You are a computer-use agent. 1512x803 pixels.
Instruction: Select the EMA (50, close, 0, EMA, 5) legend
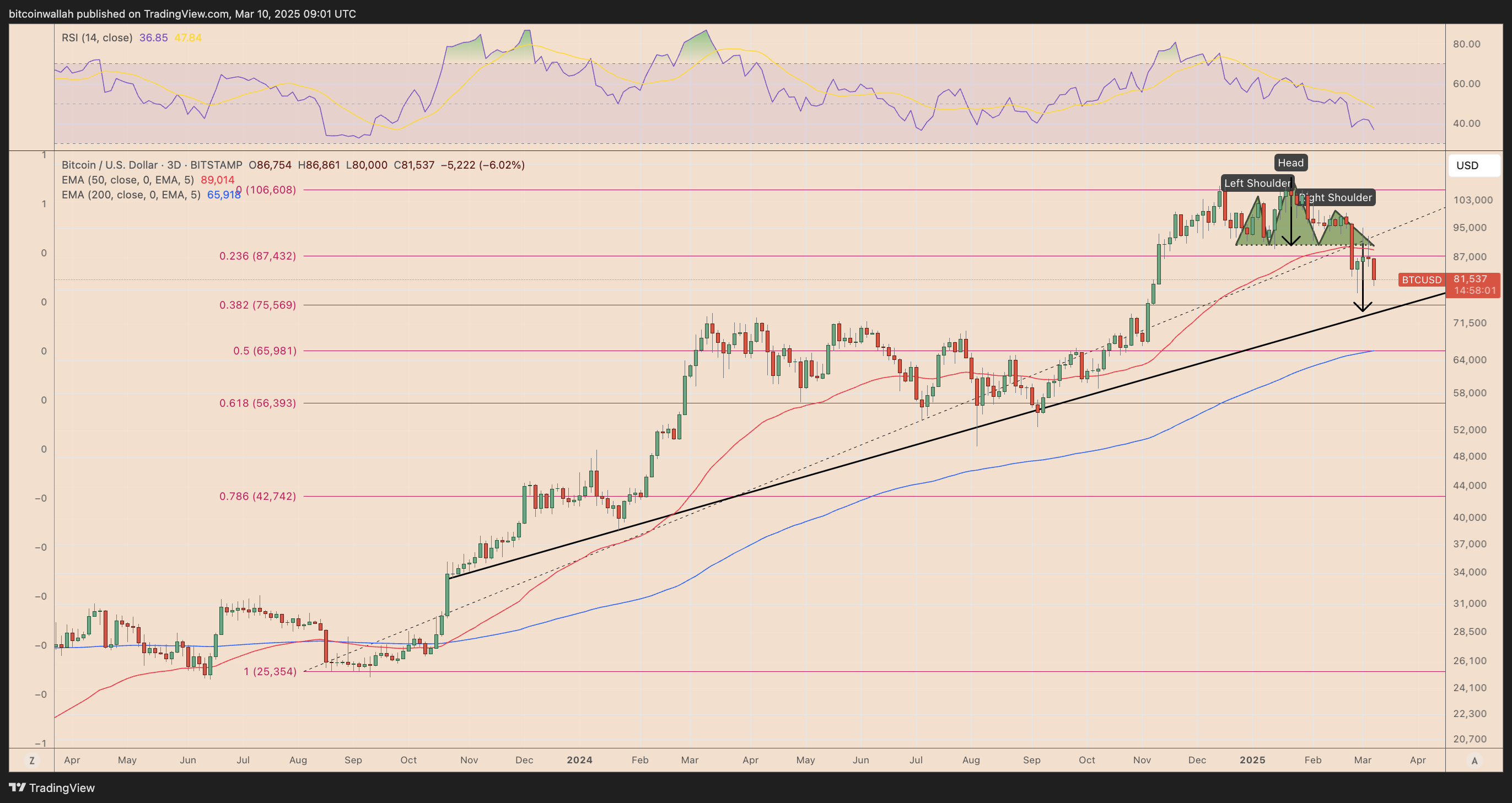[127, 180]
